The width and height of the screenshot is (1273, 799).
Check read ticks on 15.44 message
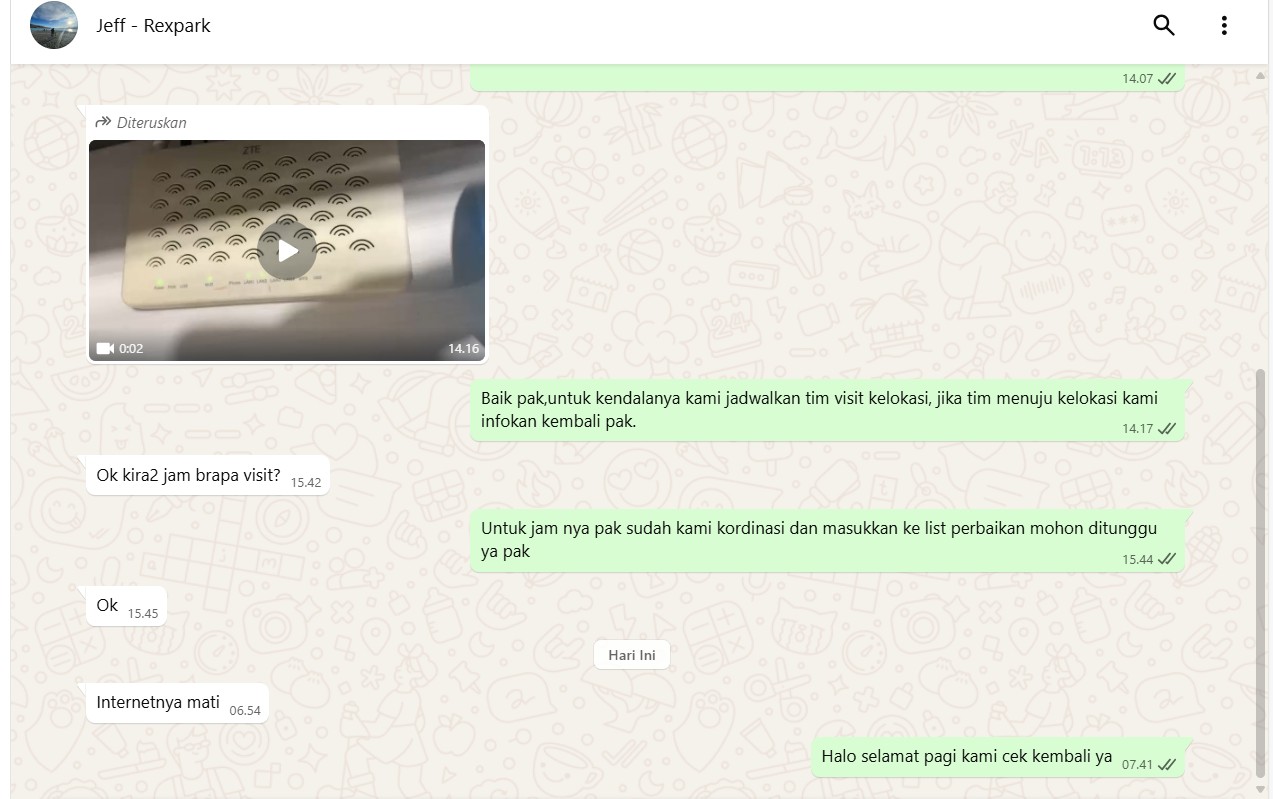tap(1166, 560)
